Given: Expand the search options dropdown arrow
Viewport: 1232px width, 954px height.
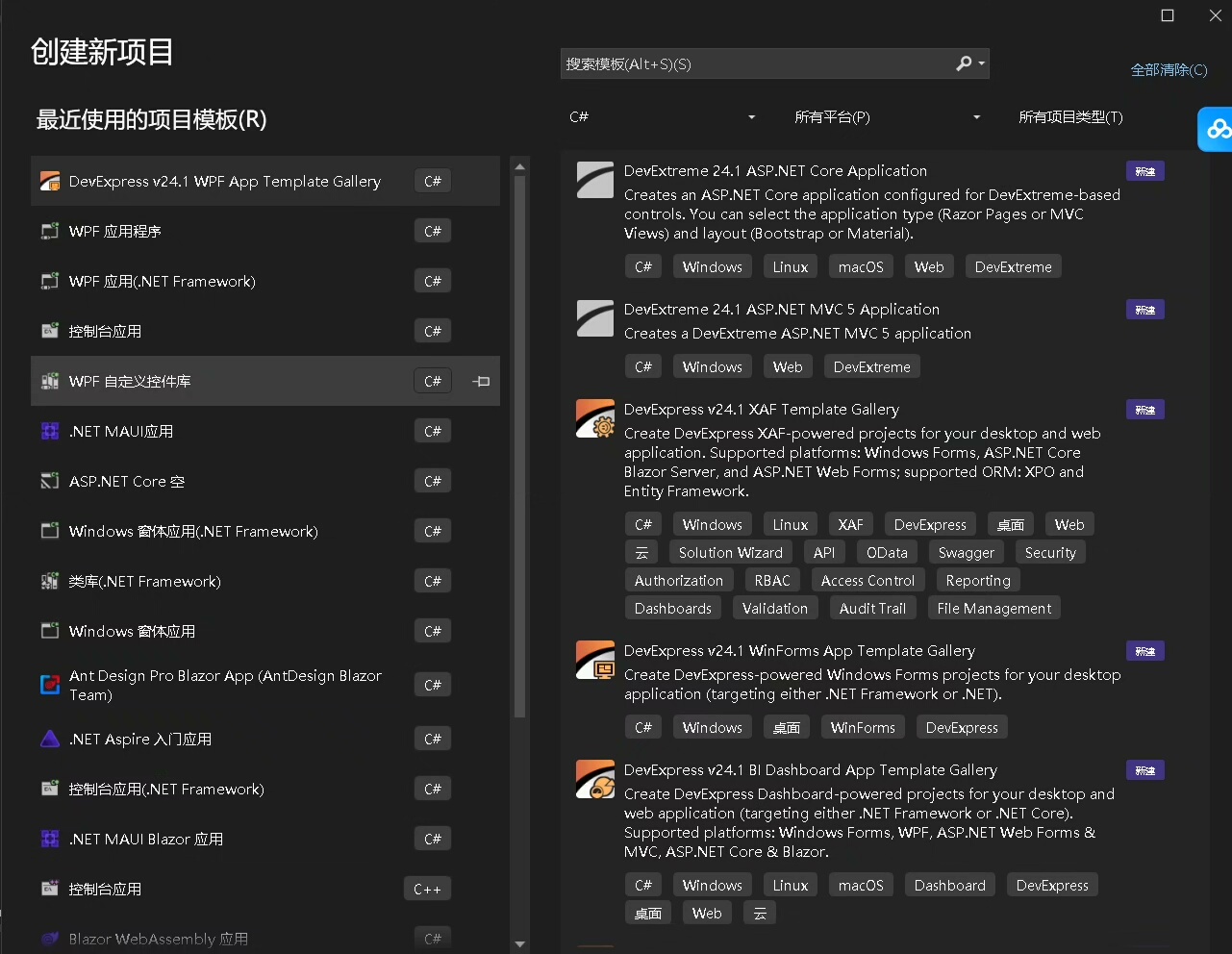Looking at the screenshot, I should 981,63.
